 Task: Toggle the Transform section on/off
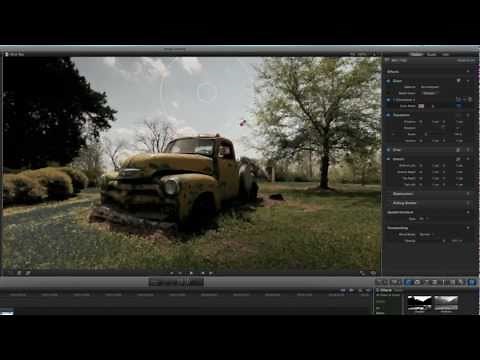click(x=388, y=115)
